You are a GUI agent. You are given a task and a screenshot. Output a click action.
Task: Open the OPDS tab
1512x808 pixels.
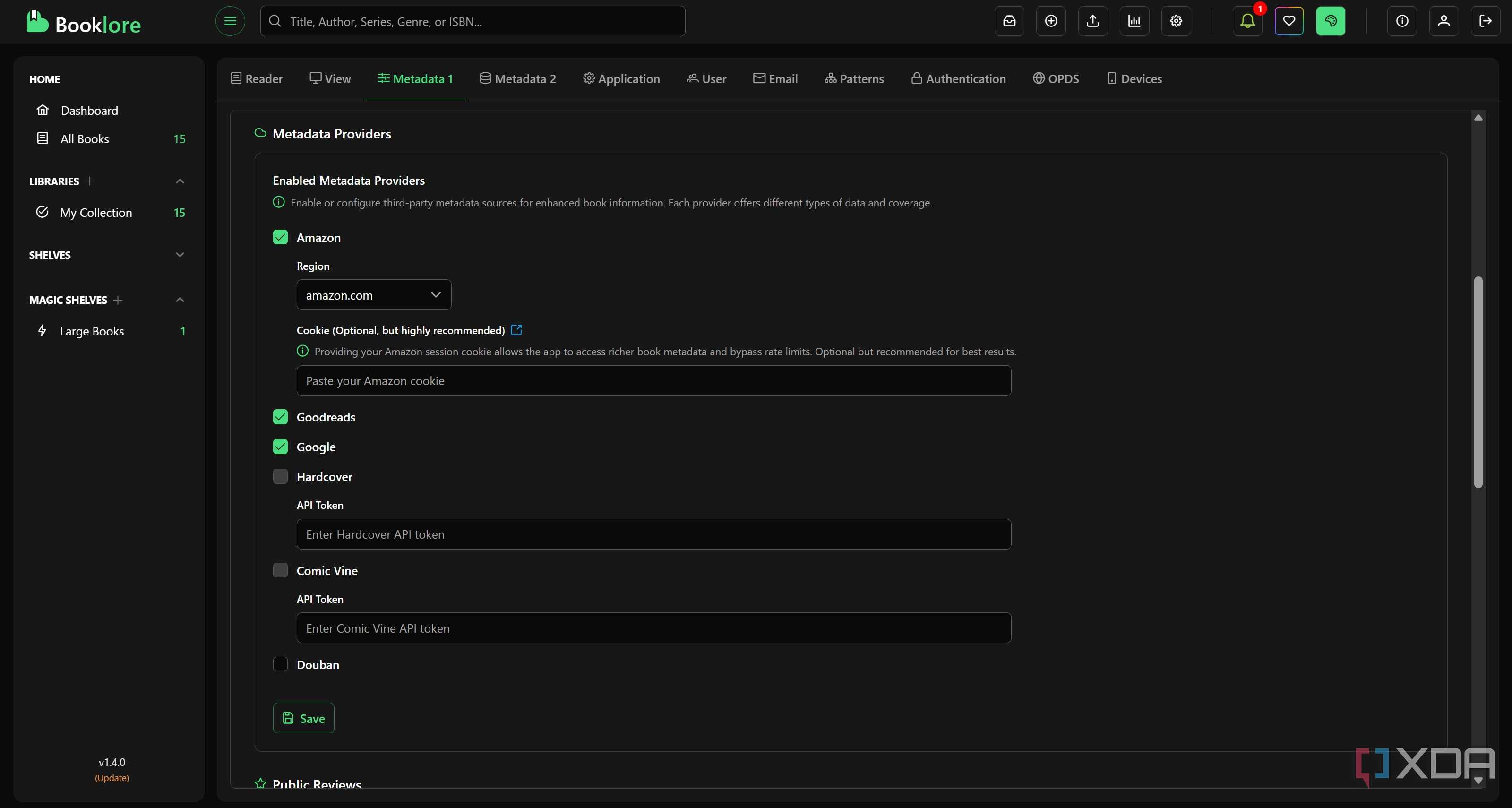pos(1056,78)
